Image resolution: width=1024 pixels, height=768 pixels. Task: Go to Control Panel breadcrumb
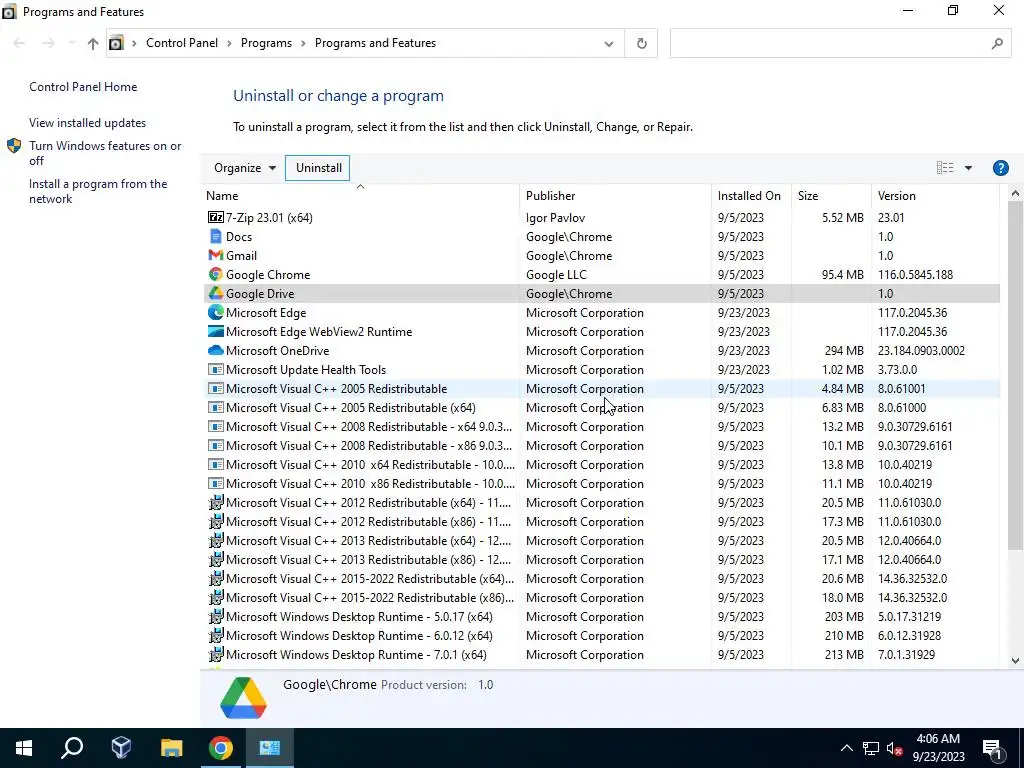(x=182, y=43)
